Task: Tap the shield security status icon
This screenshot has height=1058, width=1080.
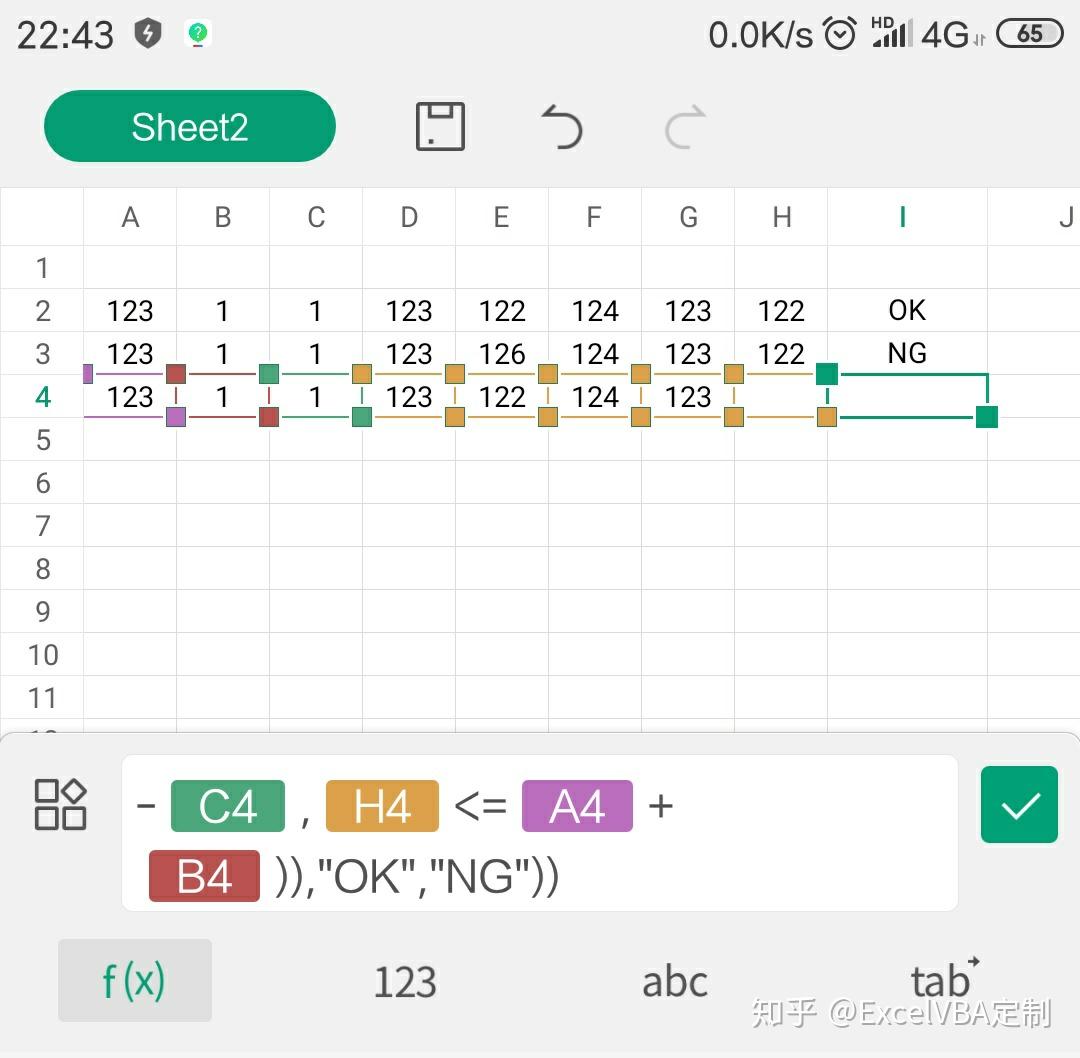Action: point(148,35)
